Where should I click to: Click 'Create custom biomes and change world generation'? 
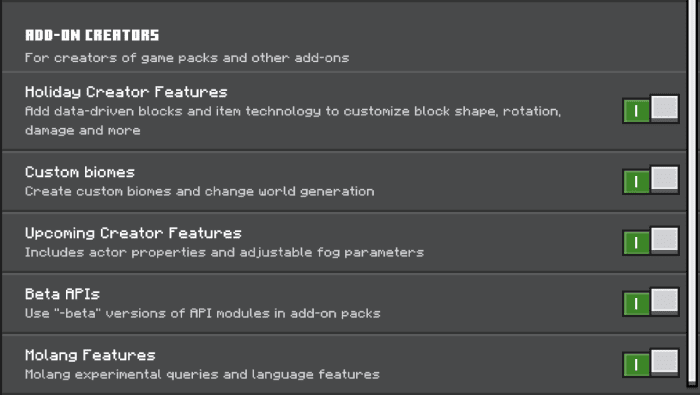[200, 191]
